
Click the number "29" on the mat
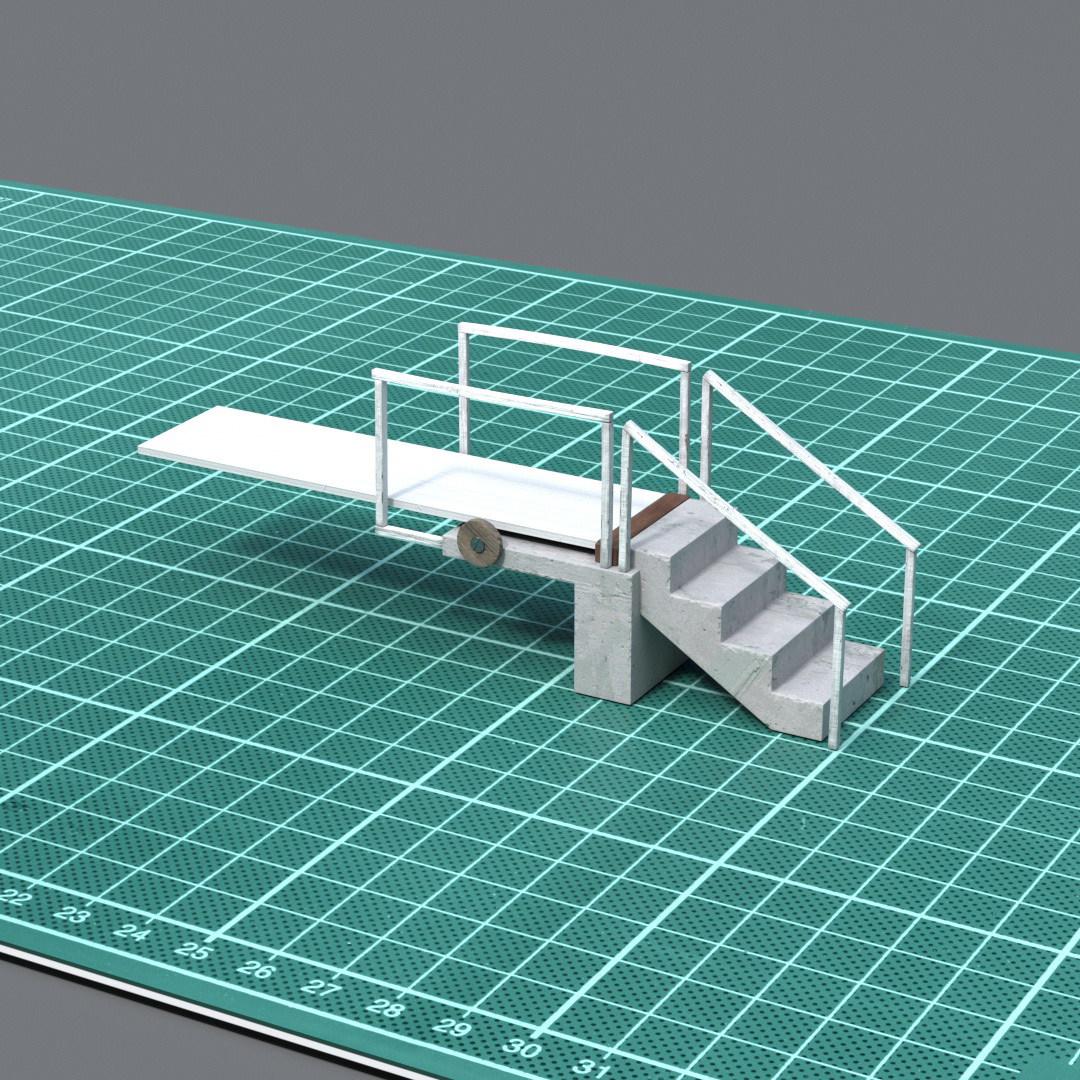pos(453,1028)
